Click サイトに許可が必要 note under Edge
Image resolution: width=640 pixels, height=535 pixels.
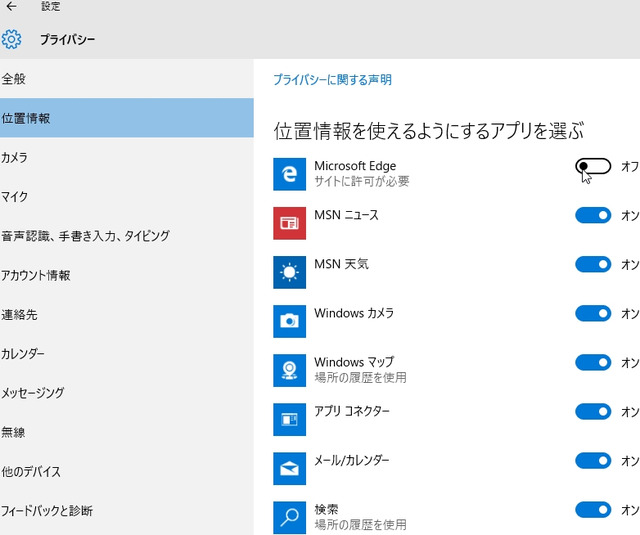click(362, 181)
